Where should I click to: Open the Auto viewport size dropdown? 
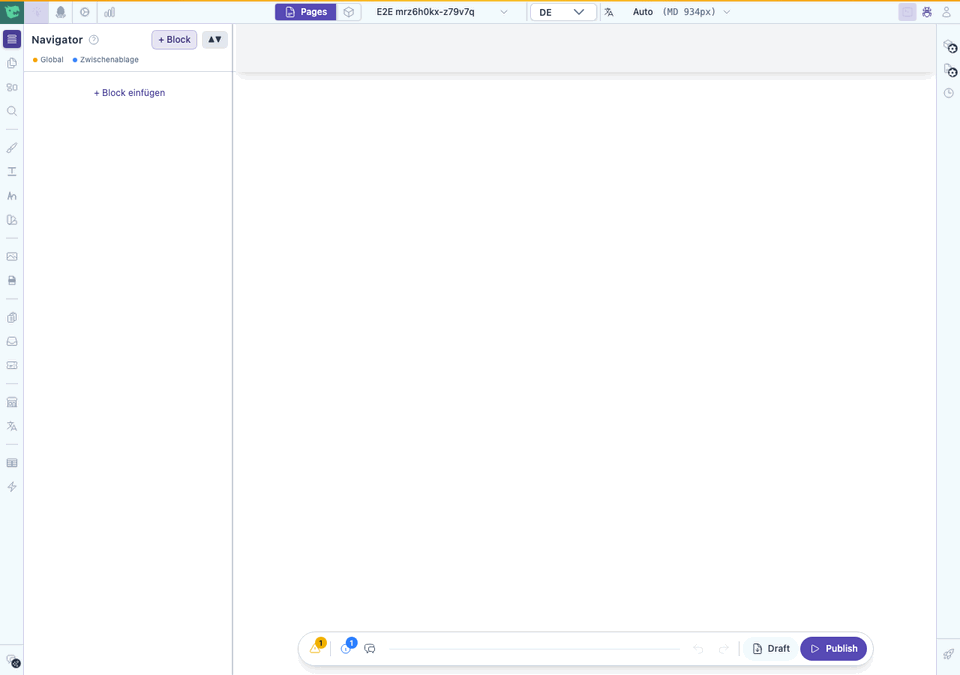tap(681, 12)
